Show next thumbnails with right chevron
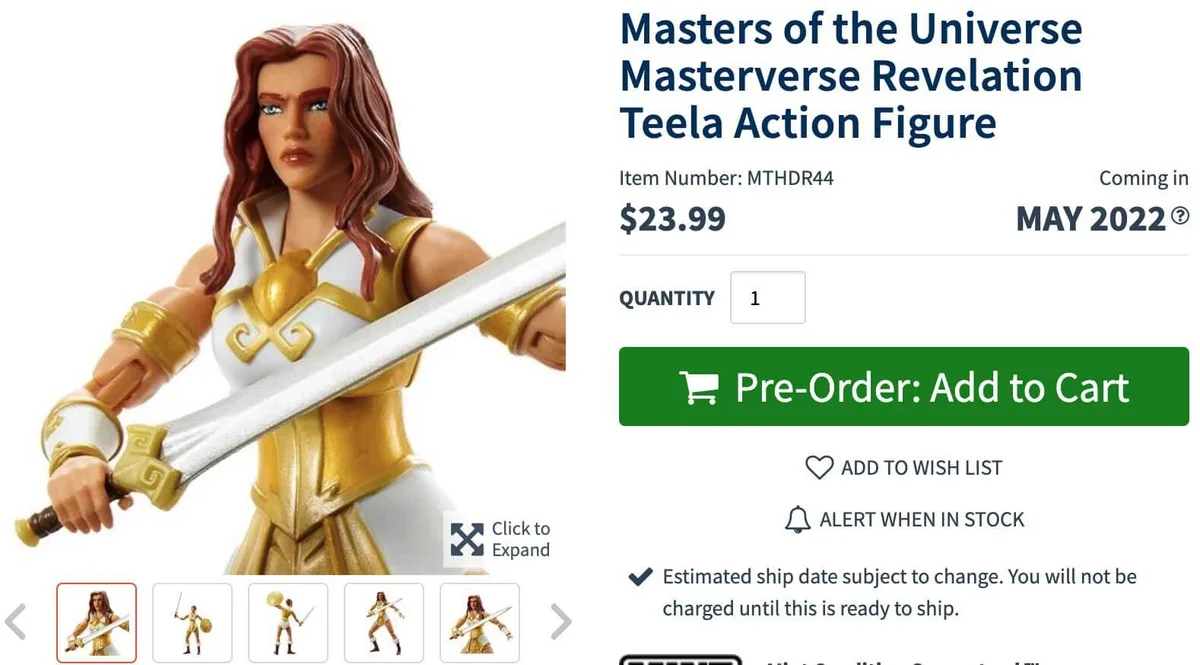Screen dimensions: 1200x665 coord(560,620)
